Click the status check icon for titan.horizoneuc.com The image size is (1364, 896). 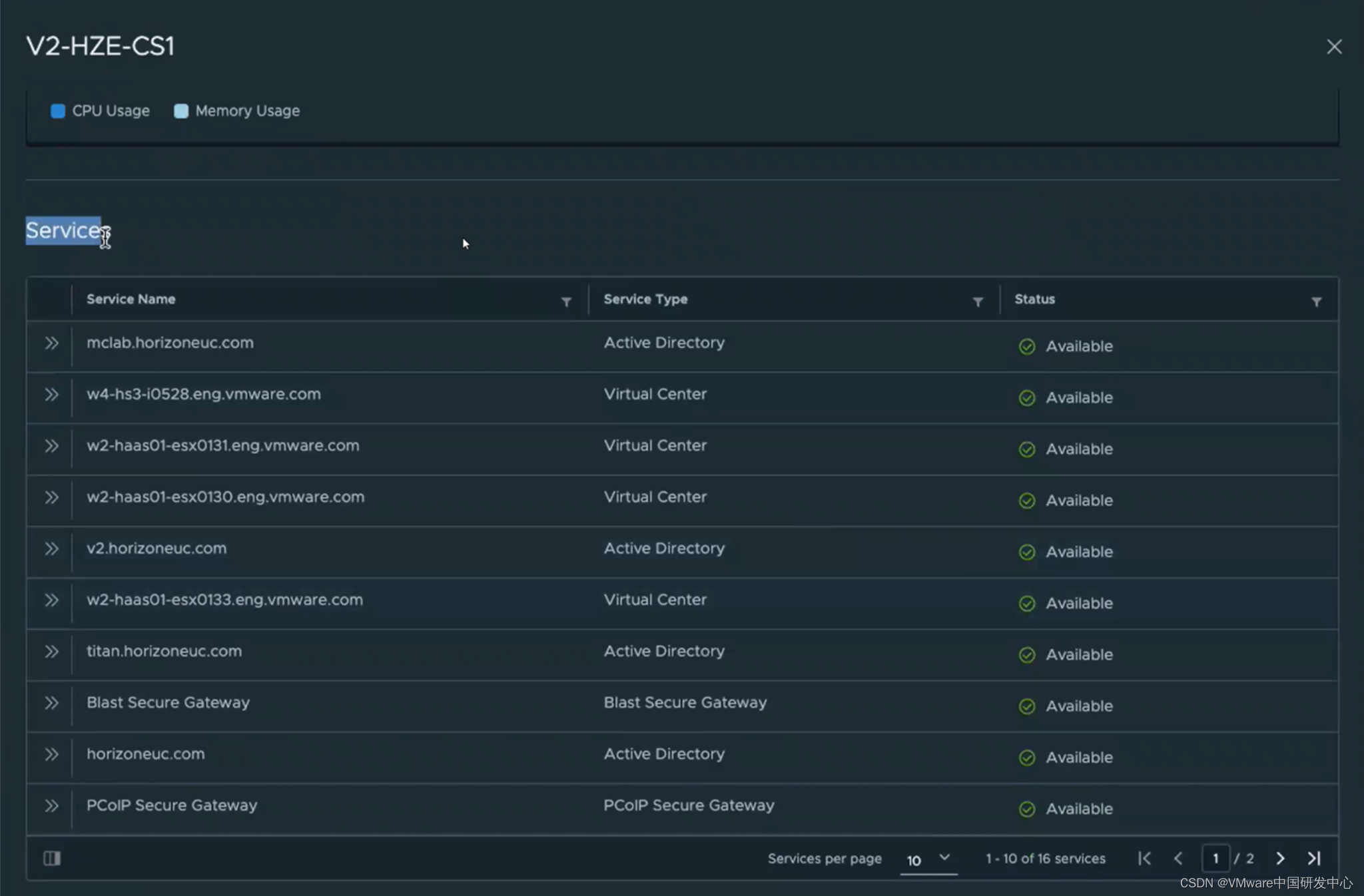point(1027,655)
